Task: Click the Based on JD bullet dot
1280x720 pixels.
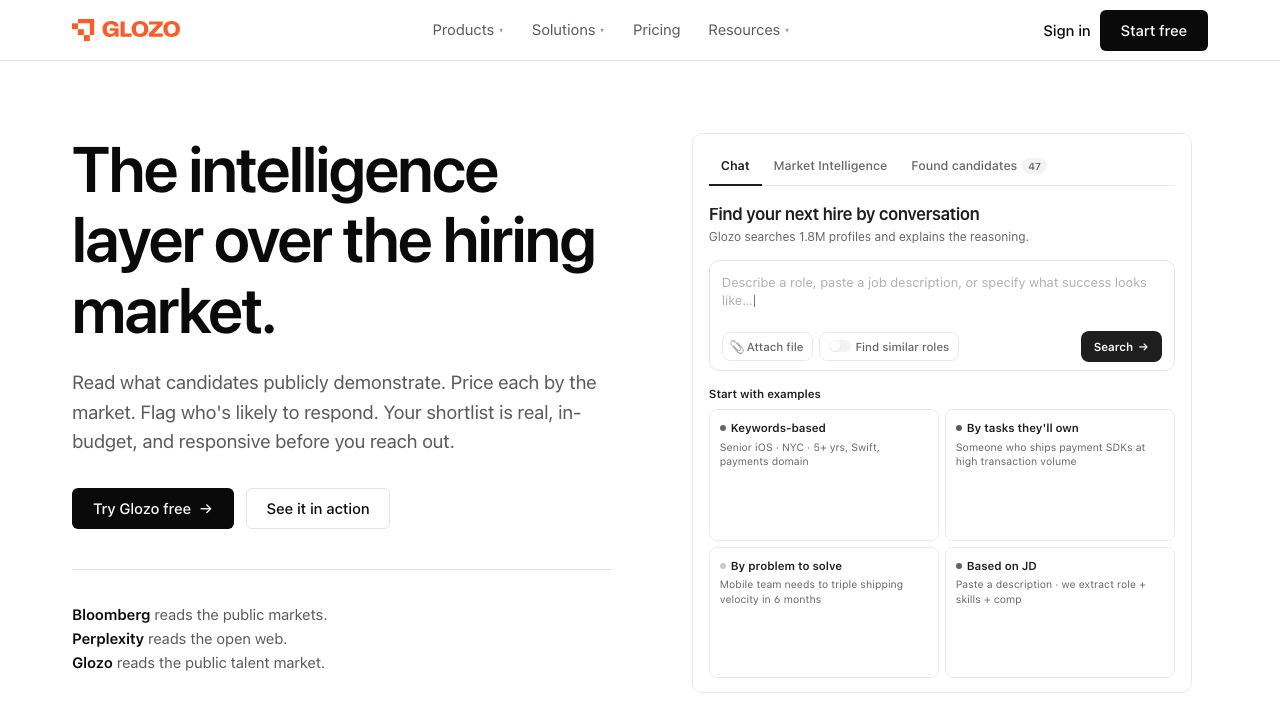Action: [959, 566]
